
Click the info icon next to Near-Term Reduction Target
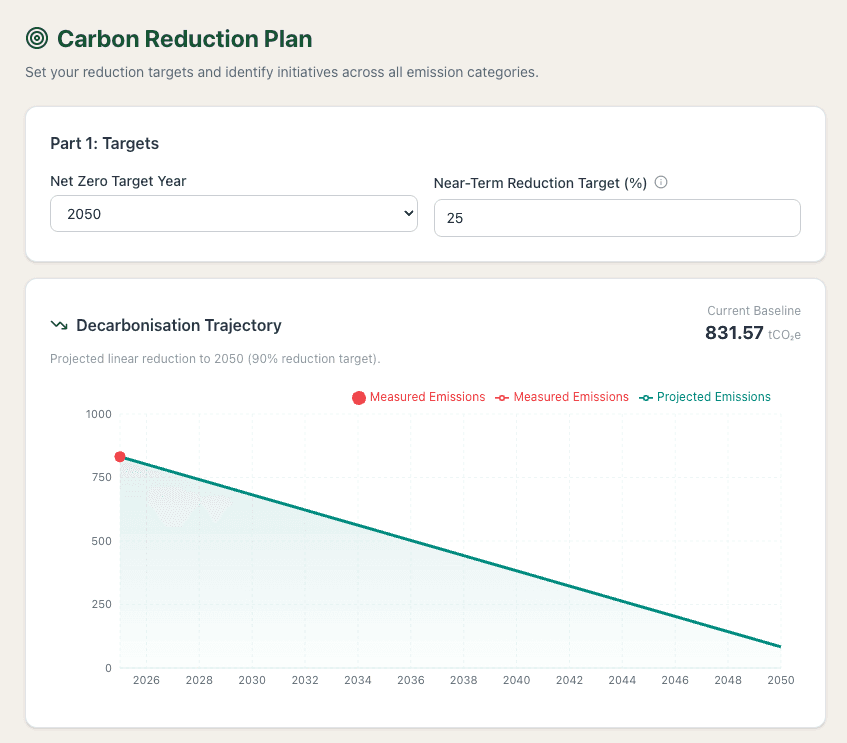coord(661,183)
